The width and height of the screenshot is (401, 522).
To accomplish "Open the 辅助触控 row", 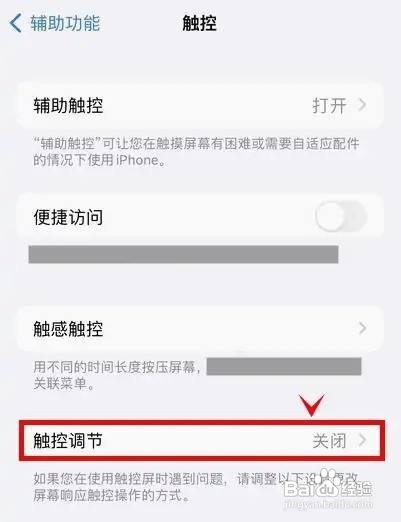I will click(x=200, y=106).
